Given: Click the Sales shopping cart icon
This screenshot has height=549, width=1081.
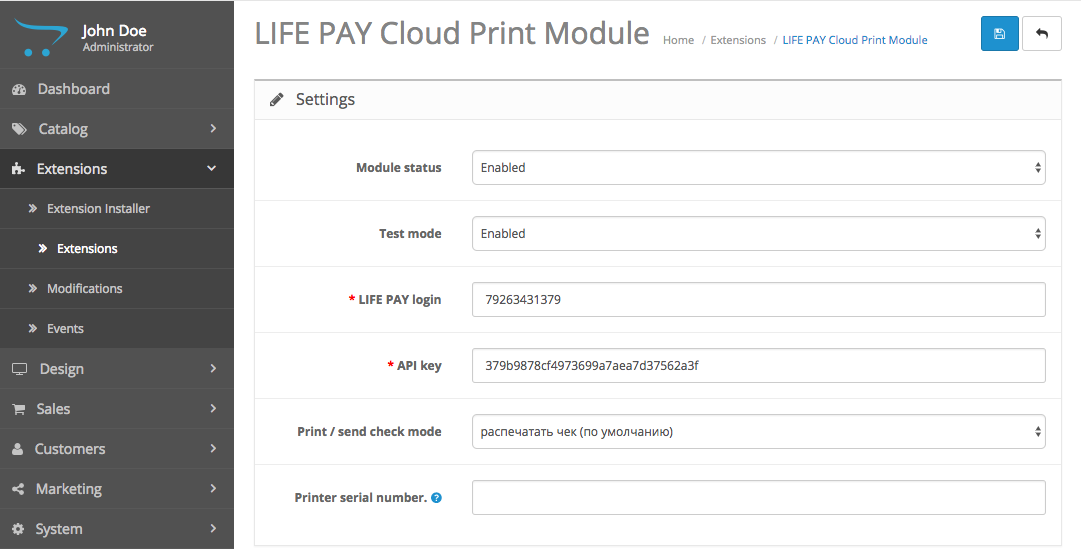Looking at the screenshot, I should 19,409.
